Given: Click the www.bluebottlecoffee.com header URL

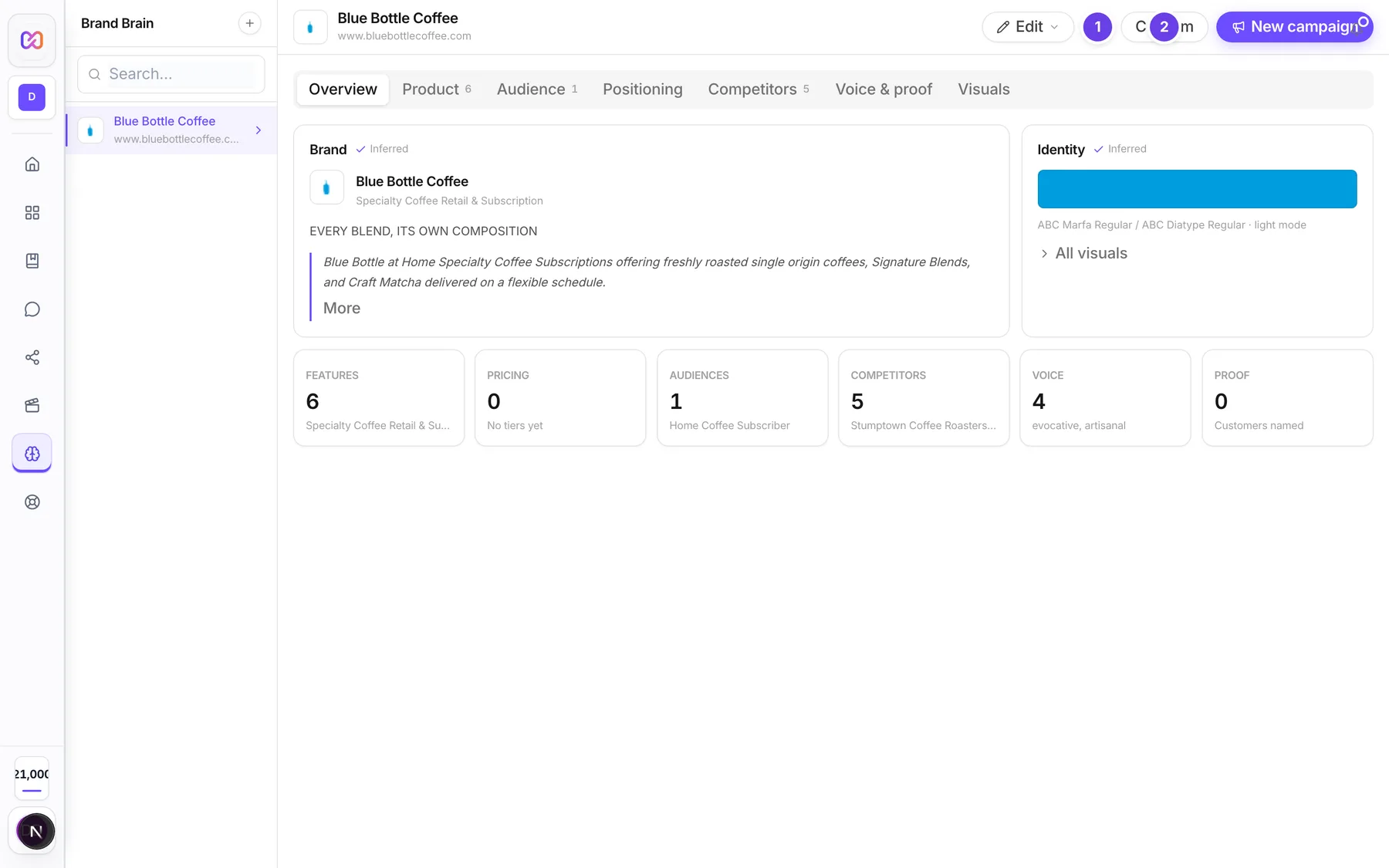Looking at the screenshot, I should point(404,36).
